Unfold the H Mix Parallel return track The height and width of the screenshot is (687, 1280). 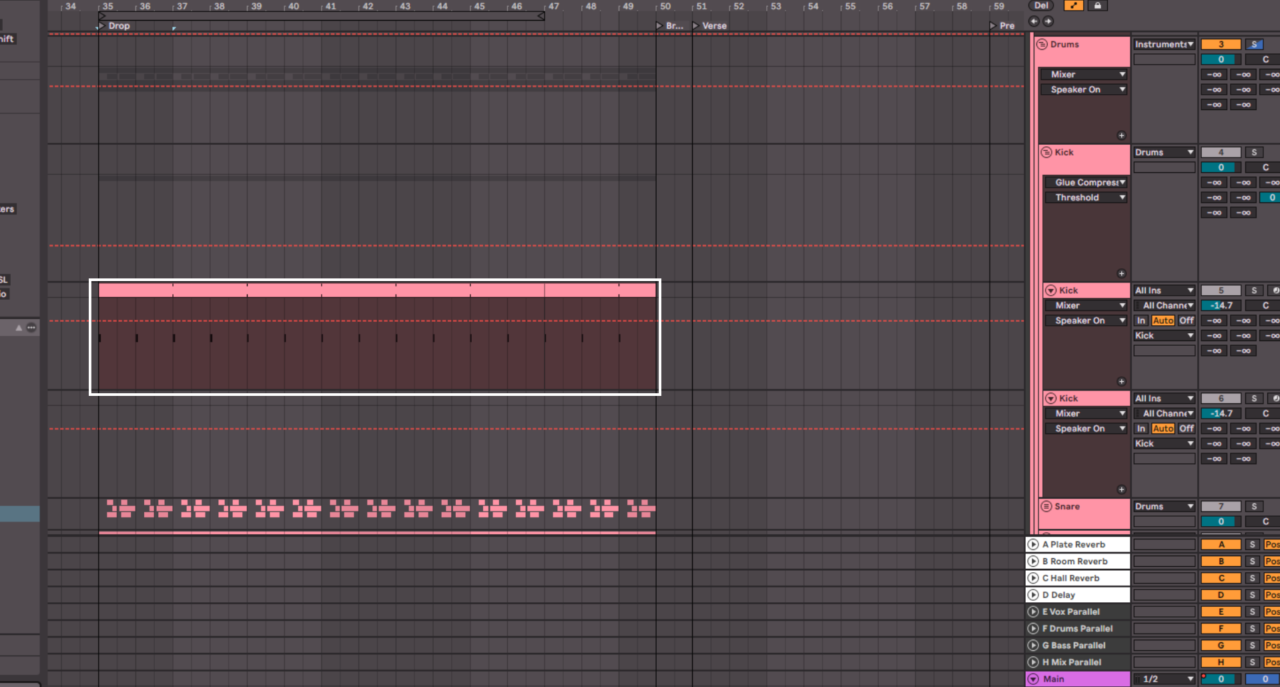click(1033, 662)
